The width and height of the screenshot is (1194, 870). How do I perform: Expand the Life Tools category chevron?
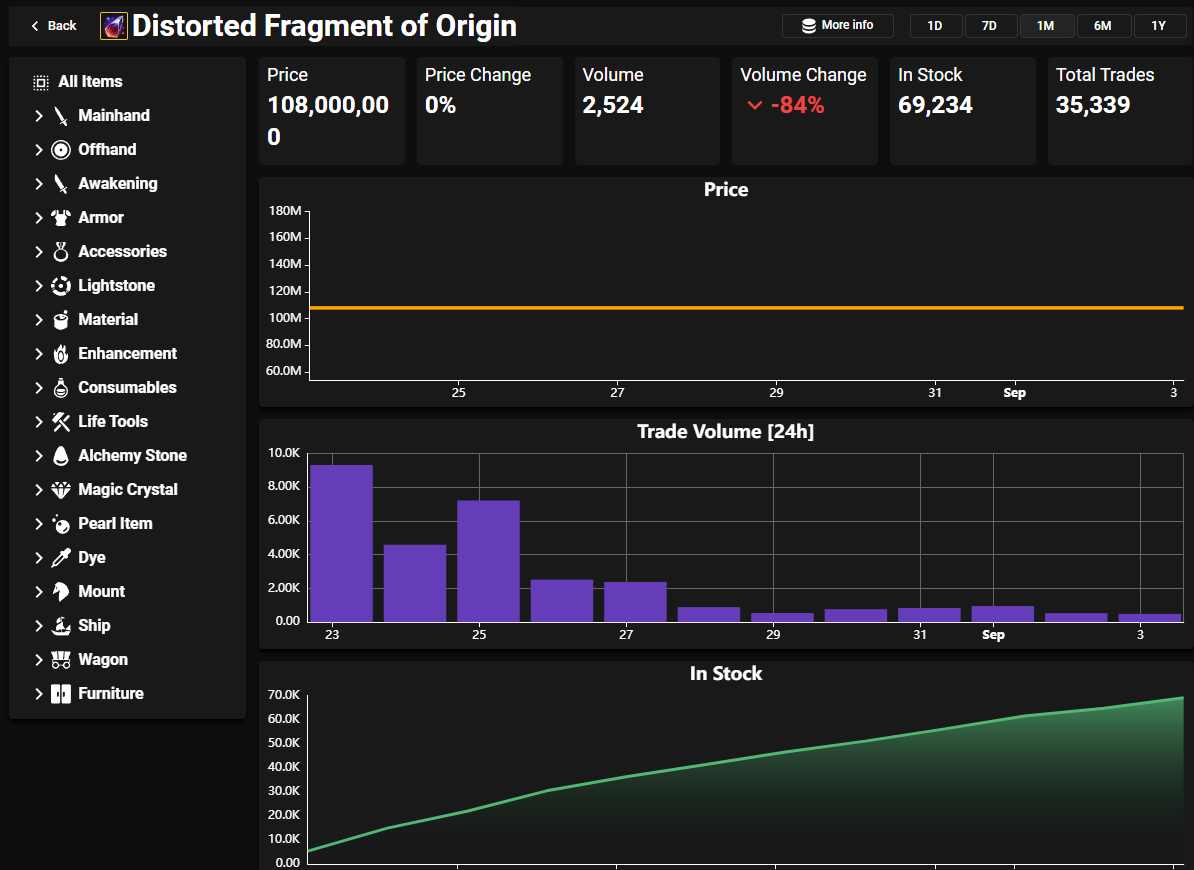click(x=39, y=422)
